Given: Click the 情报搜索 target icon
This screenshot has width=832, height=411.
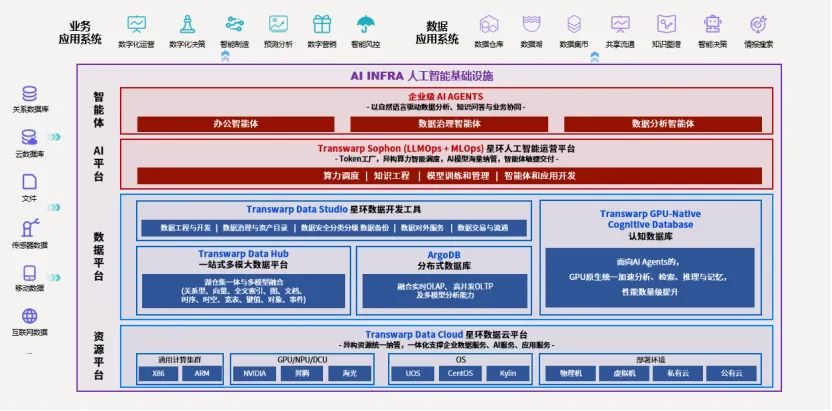Looking at the screenshot, I should [x=758, y=24].
